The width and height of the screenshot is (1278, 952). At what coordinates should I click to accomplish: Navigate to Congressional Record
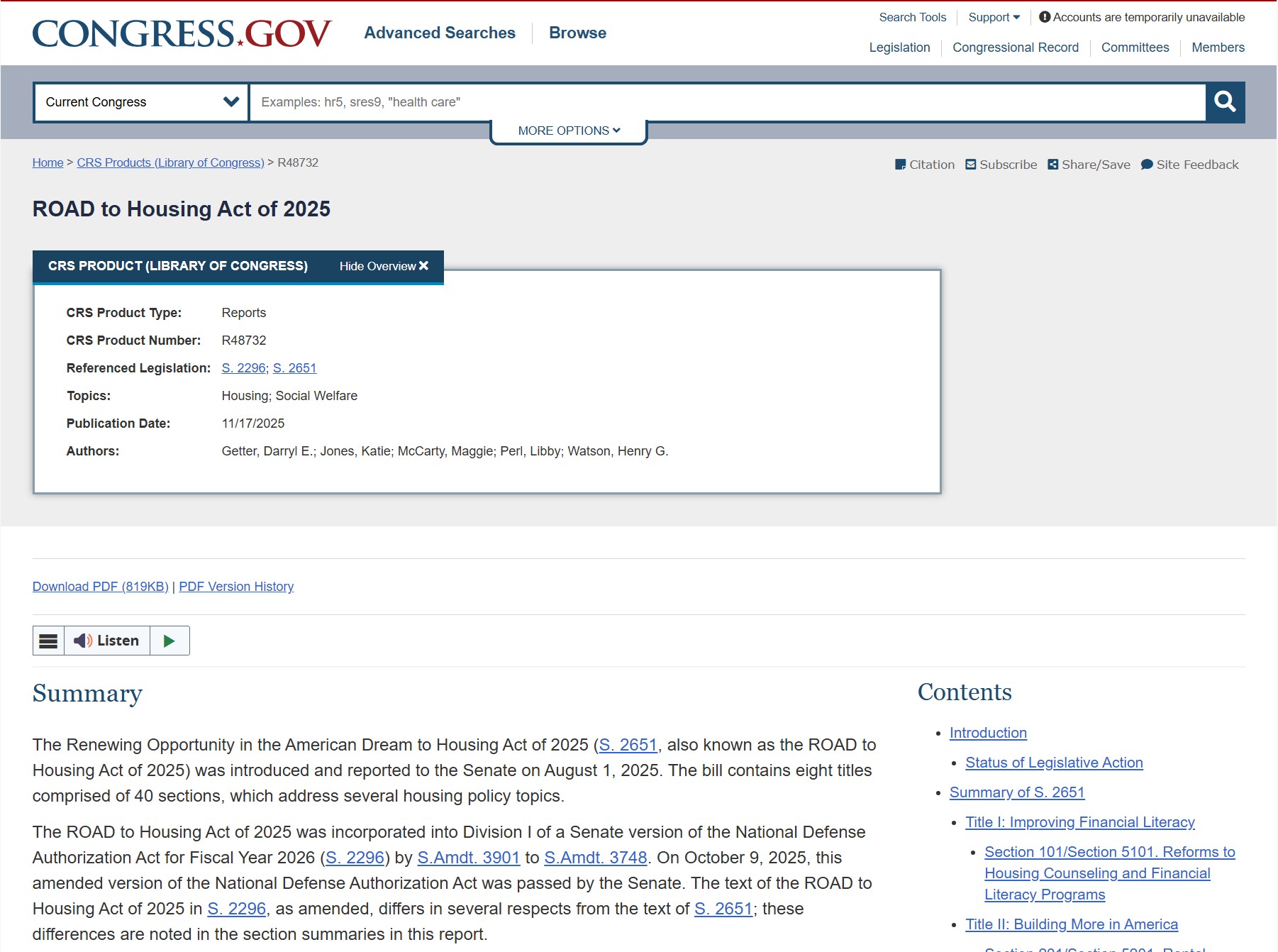pos(1015,48)
